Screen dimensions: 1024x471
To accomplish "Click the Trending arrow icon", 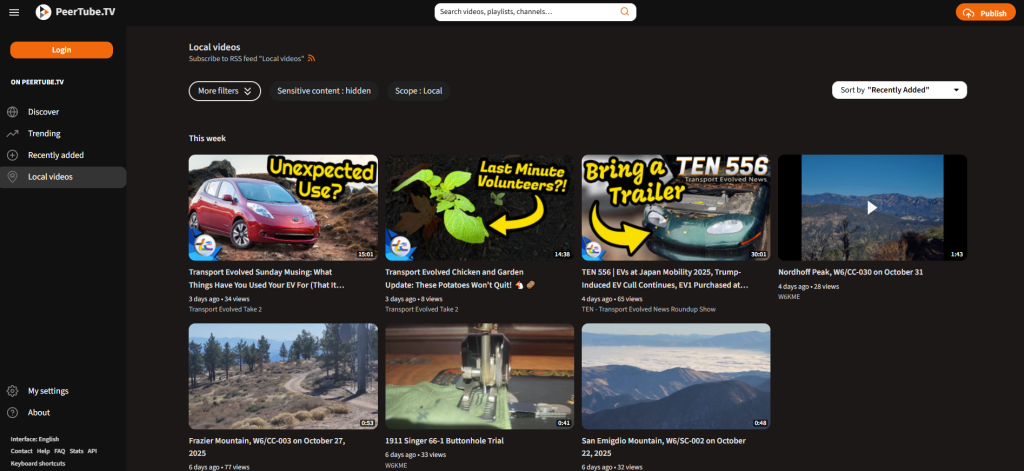I will point(12,133).
